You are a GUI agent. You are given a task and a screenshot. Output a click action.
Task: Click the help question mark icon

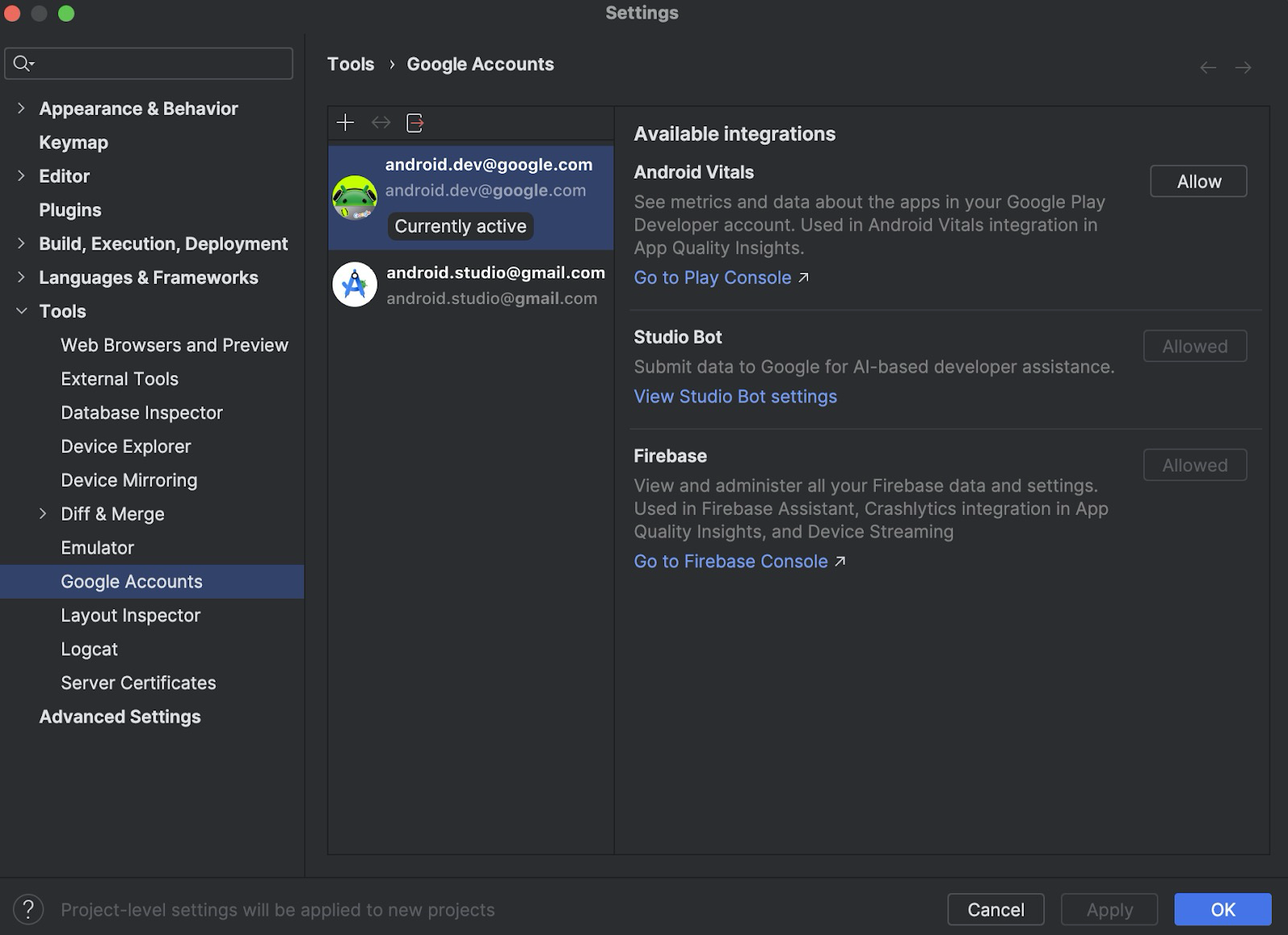pyautogui.click(x=28, y=909)
